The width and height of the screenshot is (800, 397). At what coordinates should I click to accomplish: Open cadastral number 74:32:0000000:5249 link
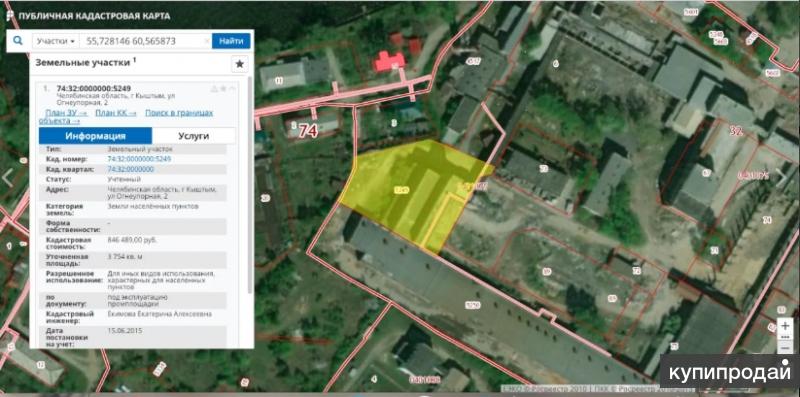click(x=139, y=159)
